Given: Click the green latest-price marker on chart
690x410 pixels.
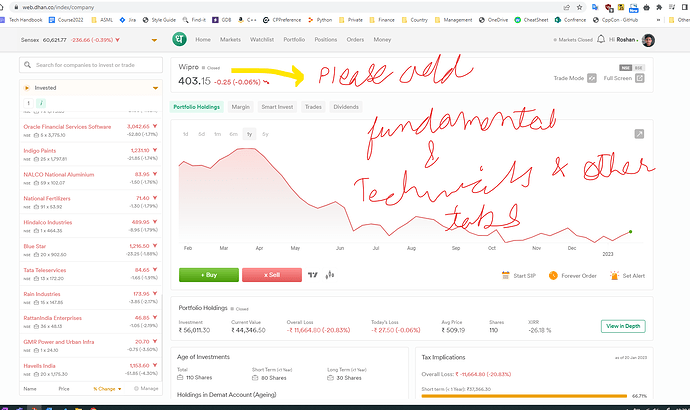Looking at the screenshot, I should tap(631, 232).
